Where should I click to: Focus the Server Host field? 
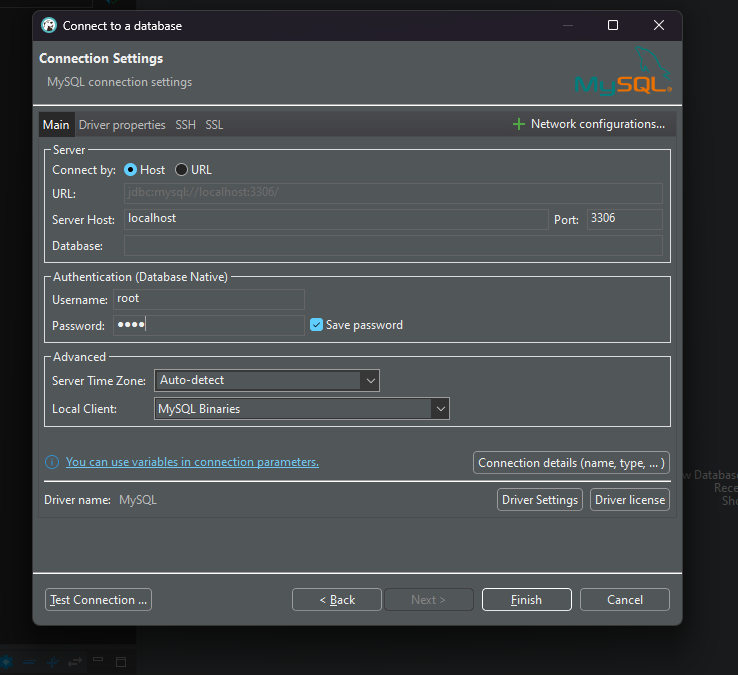pyautogui.click(x=336, y=219)
